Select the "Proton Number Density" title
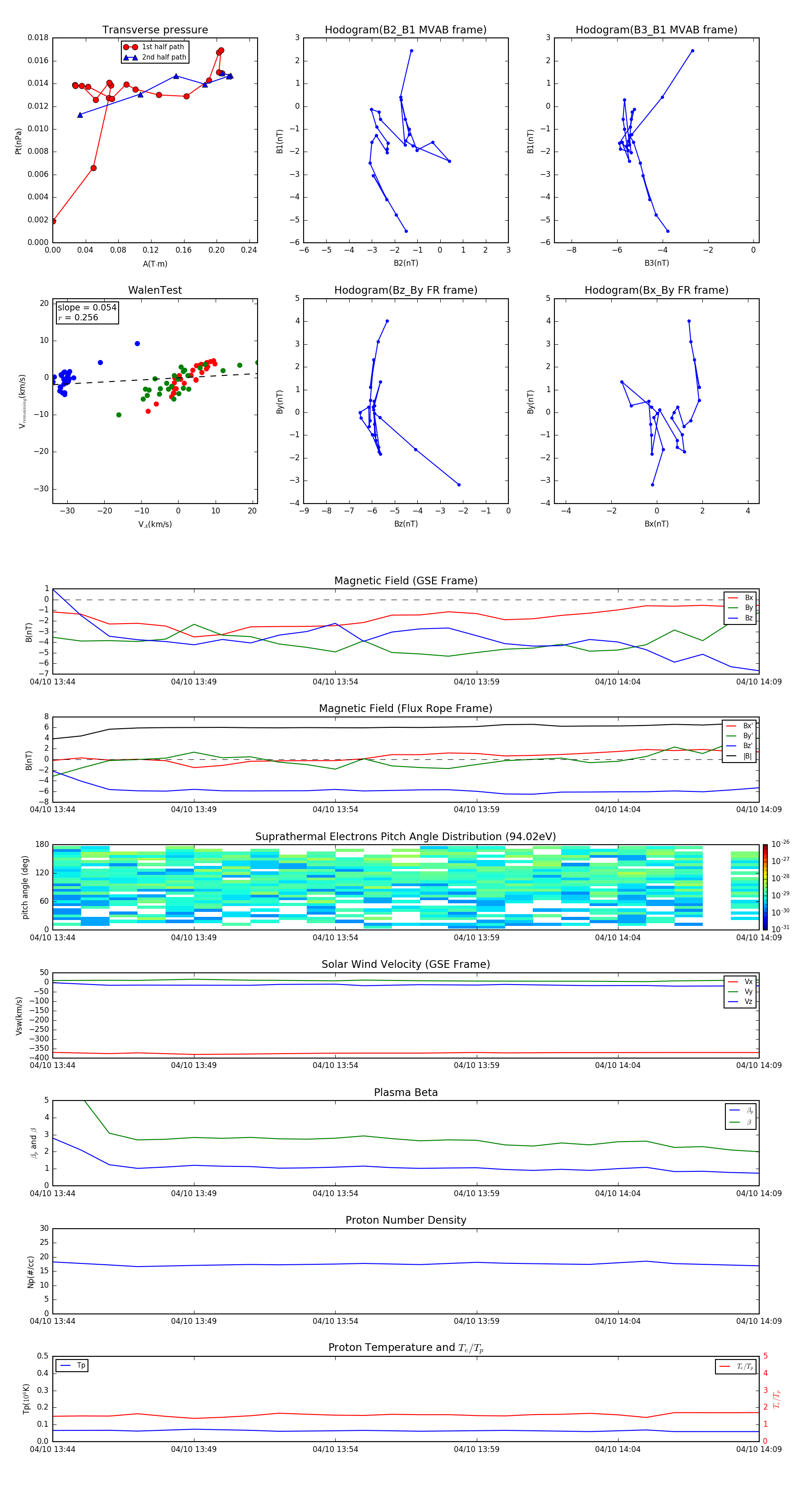The width and height of the screenshot is (812, 1489). [406, 1220]
